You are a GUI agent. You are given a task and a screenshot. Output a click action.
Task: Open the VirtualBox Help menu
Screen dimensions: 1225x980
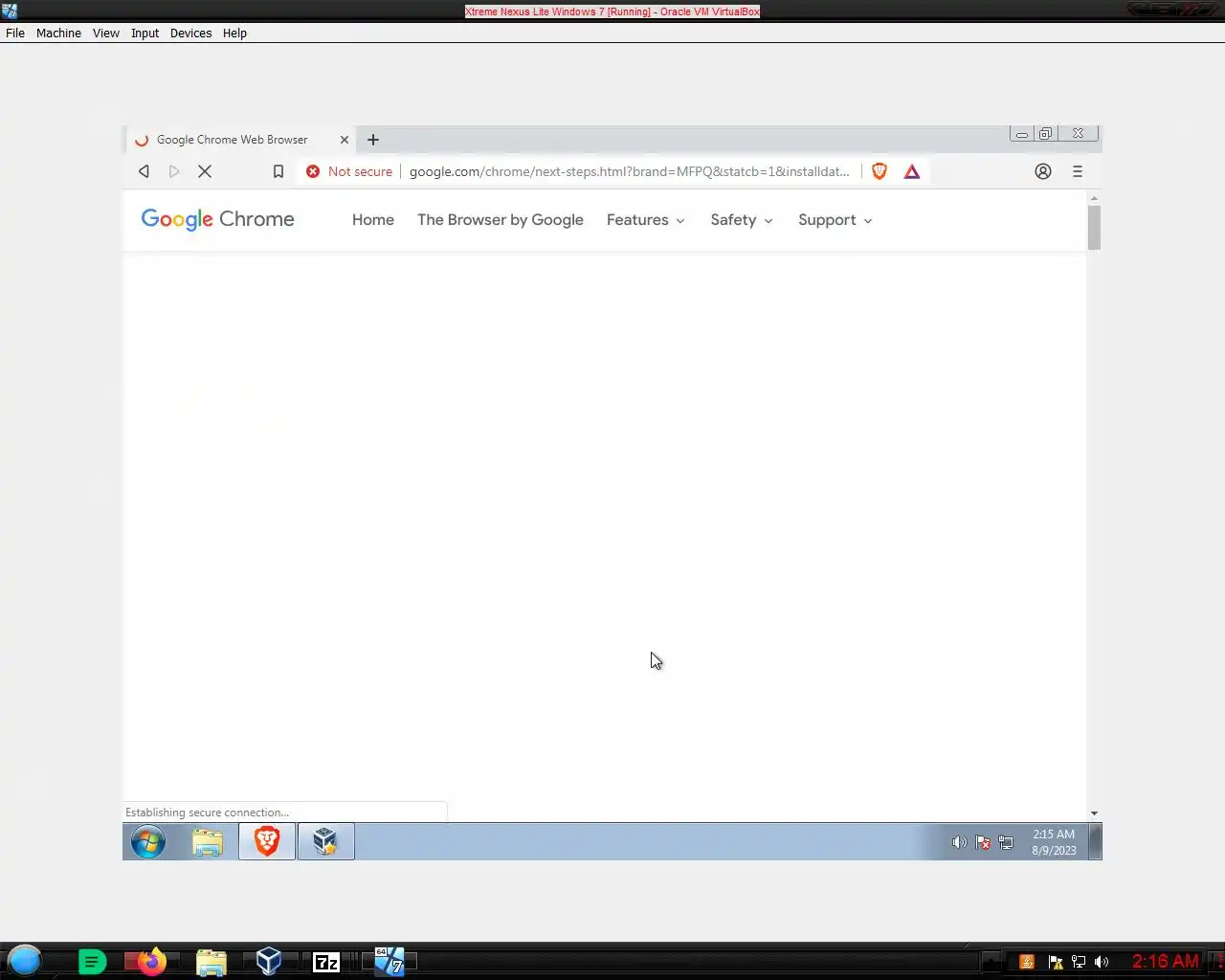coord(234,33)
